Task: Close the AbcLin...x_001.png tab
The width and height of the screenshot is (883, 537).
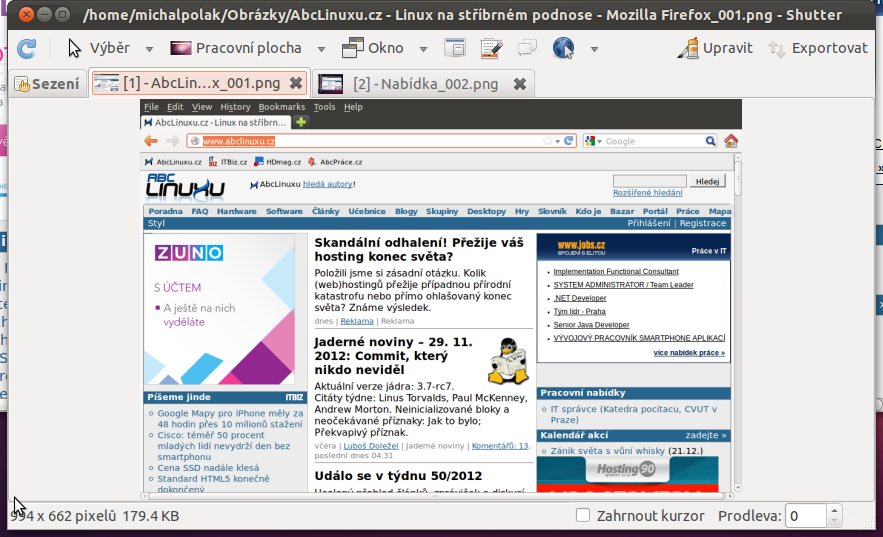Action: [296, 83]
